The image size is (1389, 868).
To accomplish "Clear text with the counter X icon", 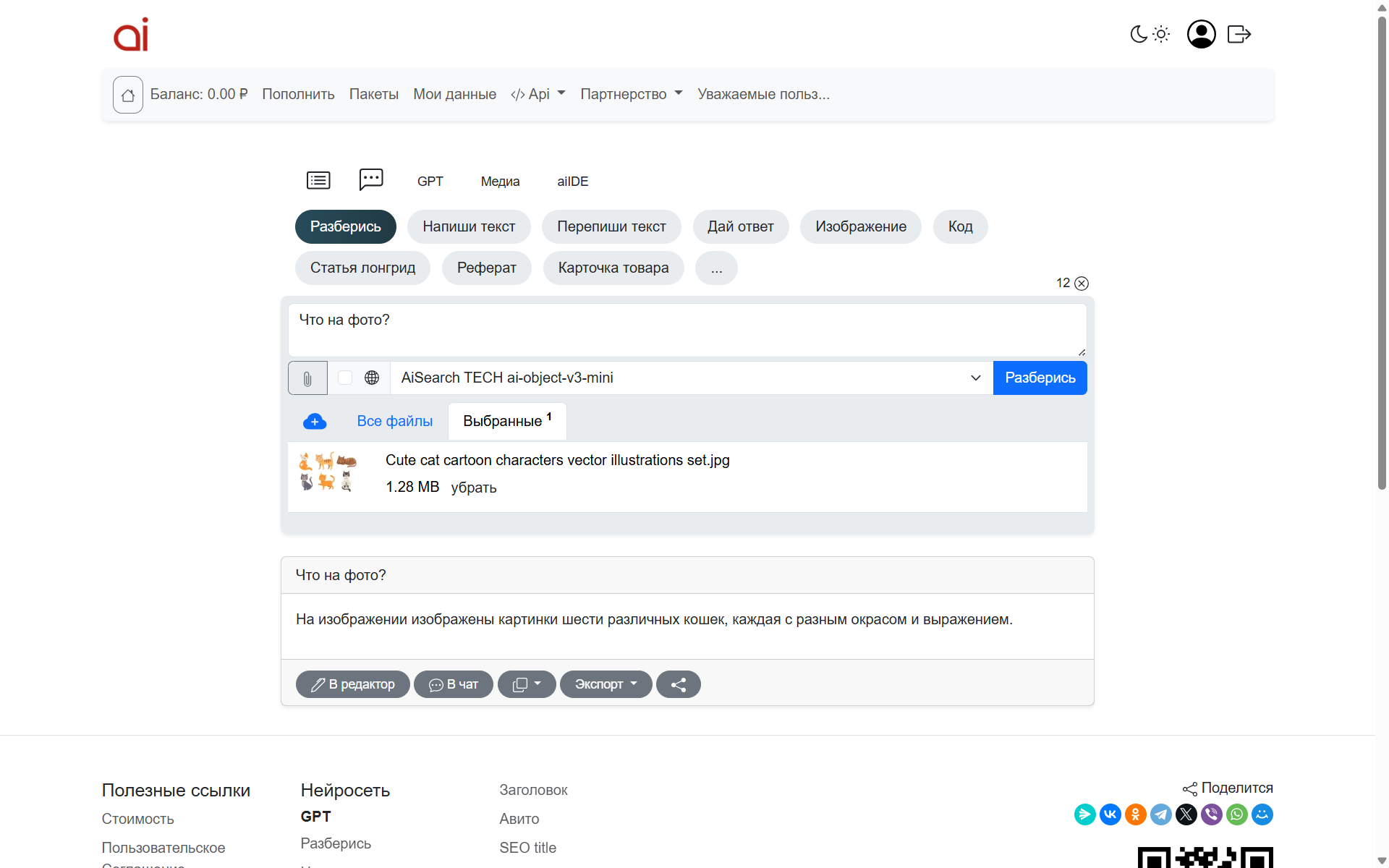I will pyautogui.click(x=1082, y=284).
